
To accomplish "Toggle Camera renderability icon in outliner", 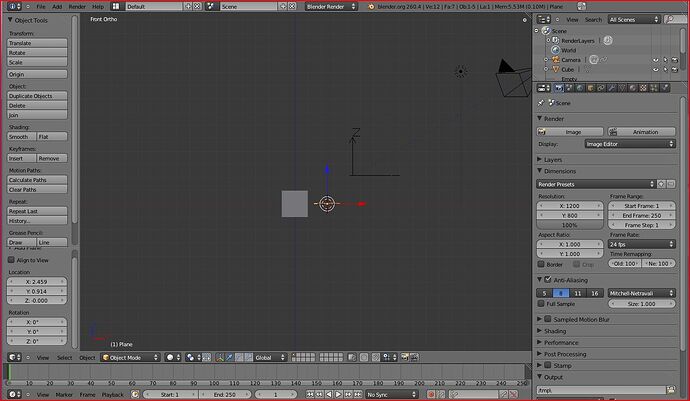I will click(x=675, y=60).
